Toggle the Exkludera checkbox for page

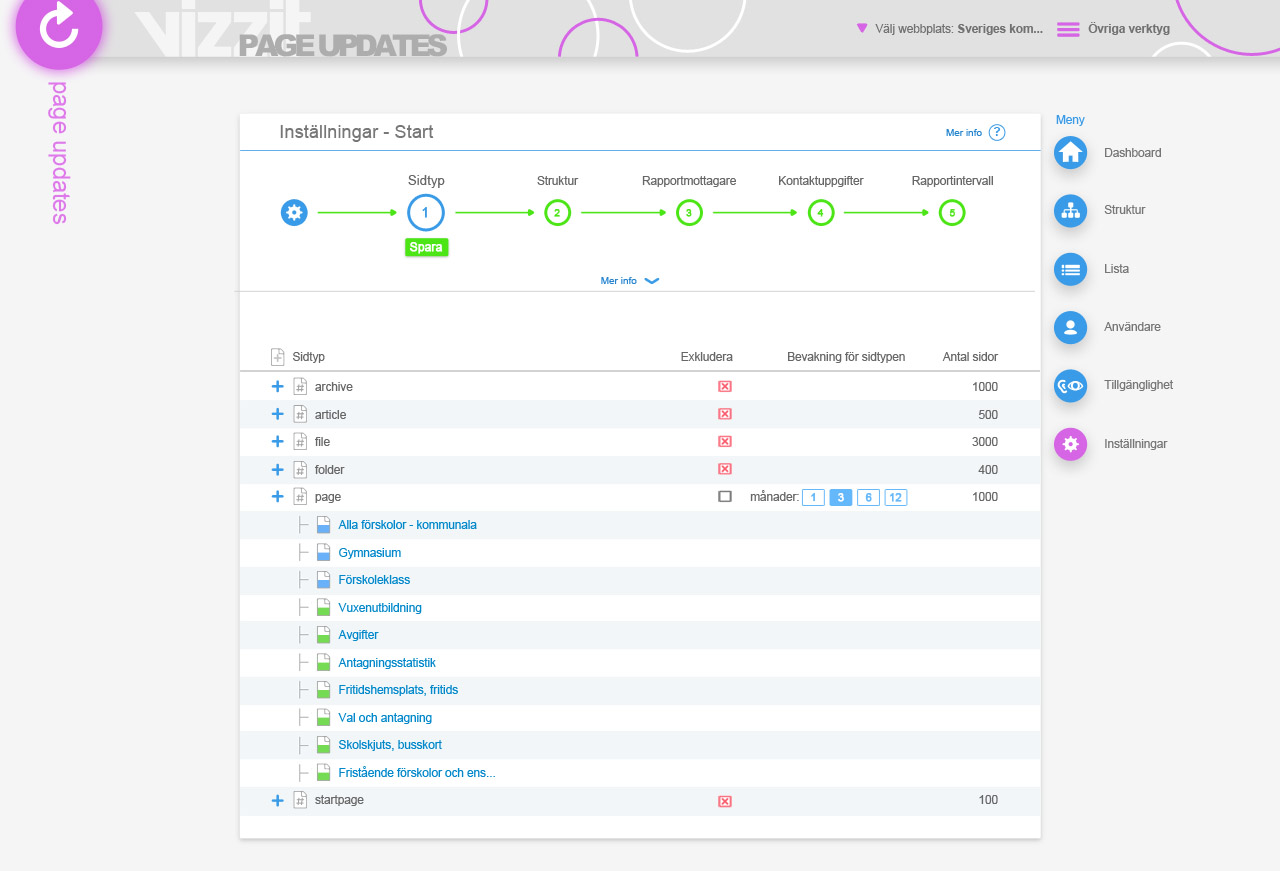pyautogui.click(x=725, y=497)
